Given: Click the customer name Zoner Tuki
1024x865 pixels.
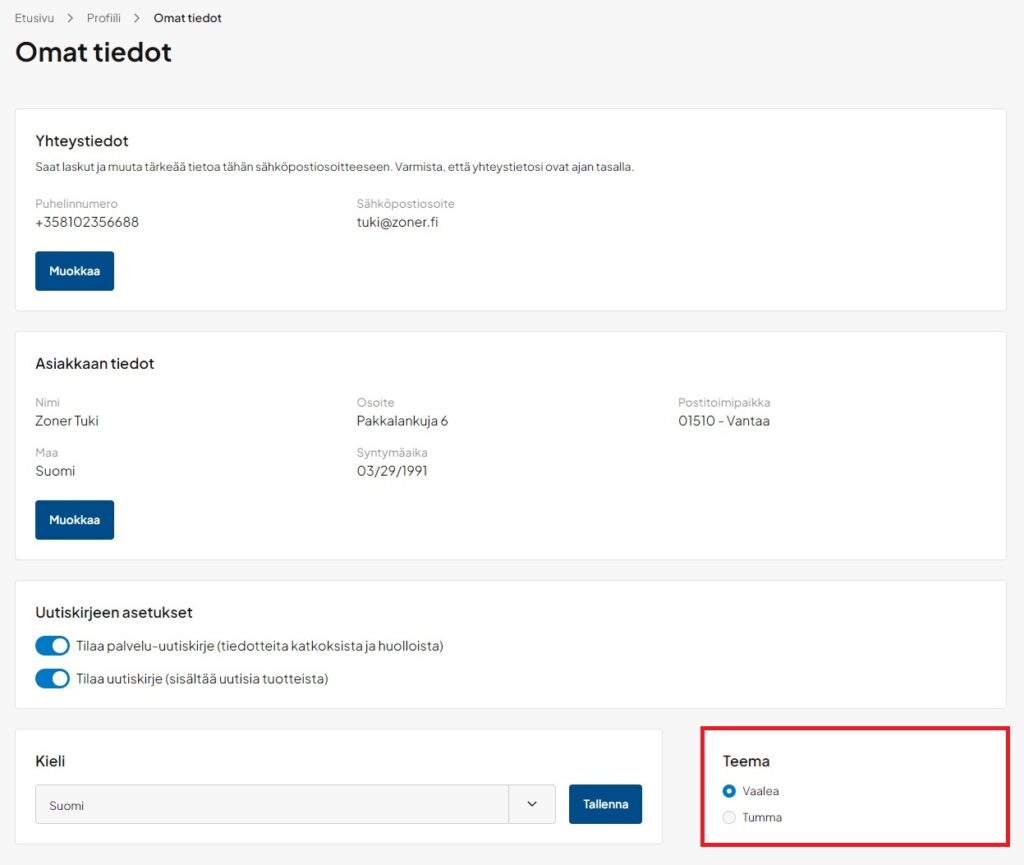Looking at the screenshot, I should click(x=67, y=421).
